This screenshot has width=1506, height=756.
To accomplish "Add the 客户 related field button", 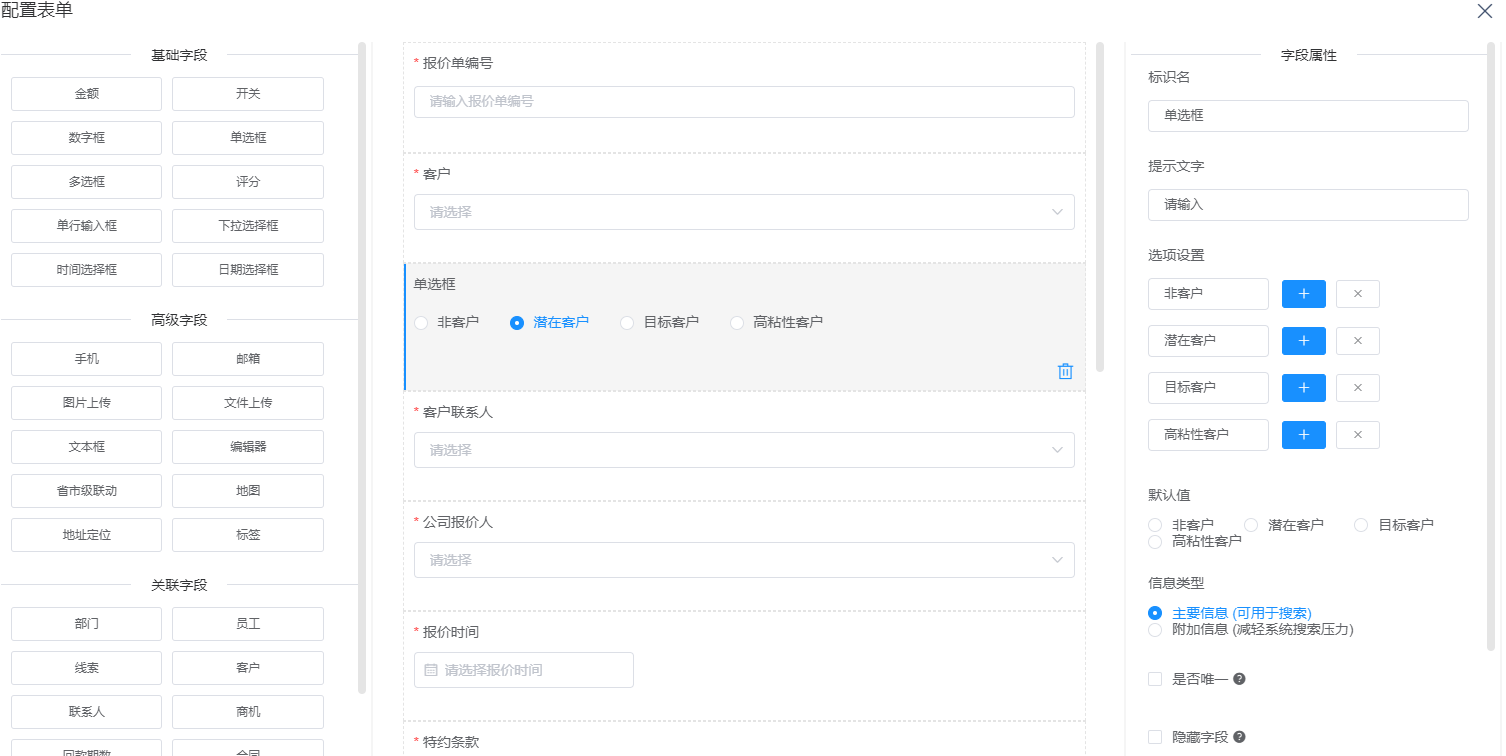I will 248,668.
